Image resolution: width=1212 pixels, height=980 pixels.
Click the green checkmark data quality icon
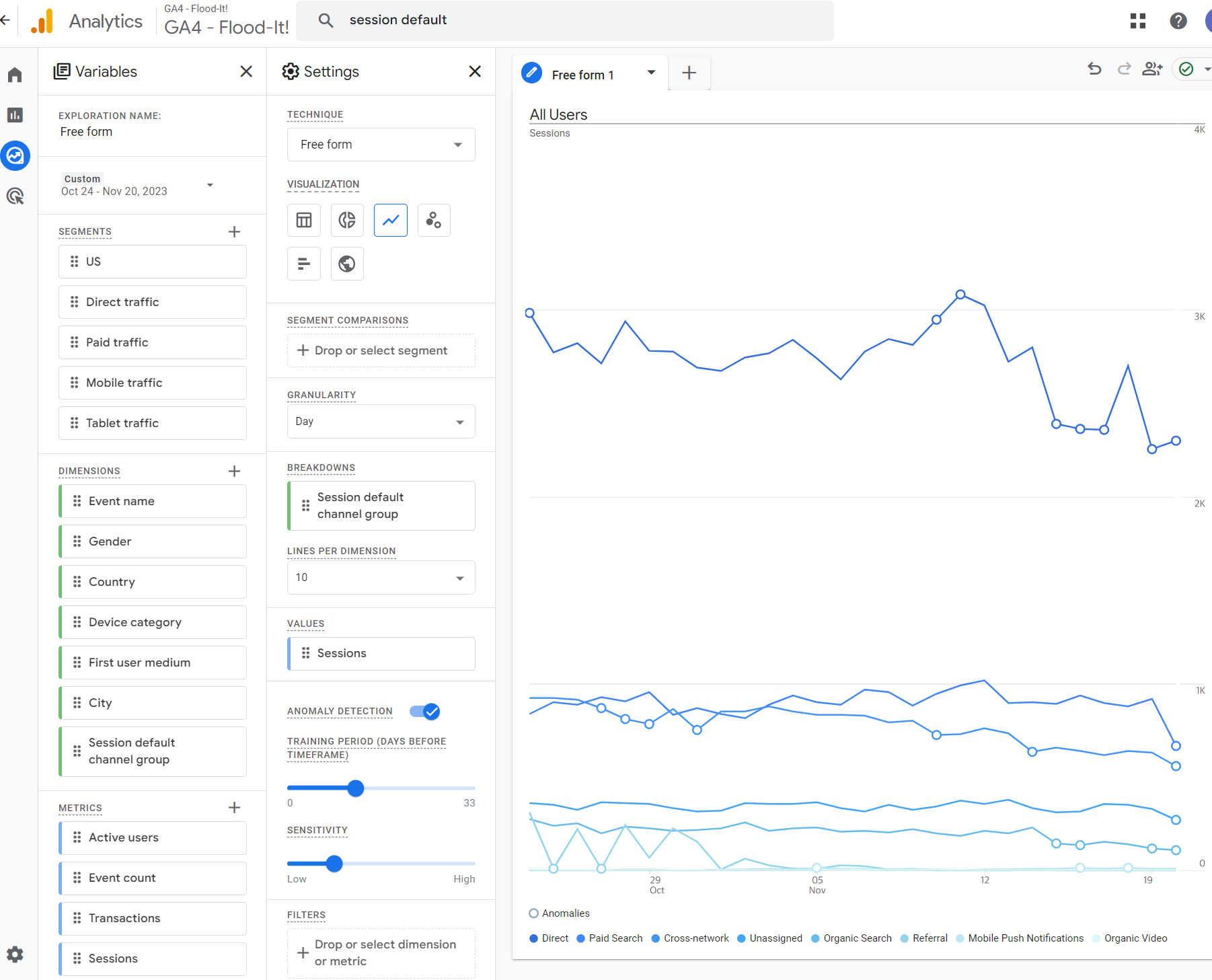click(x=1186, y=69)
